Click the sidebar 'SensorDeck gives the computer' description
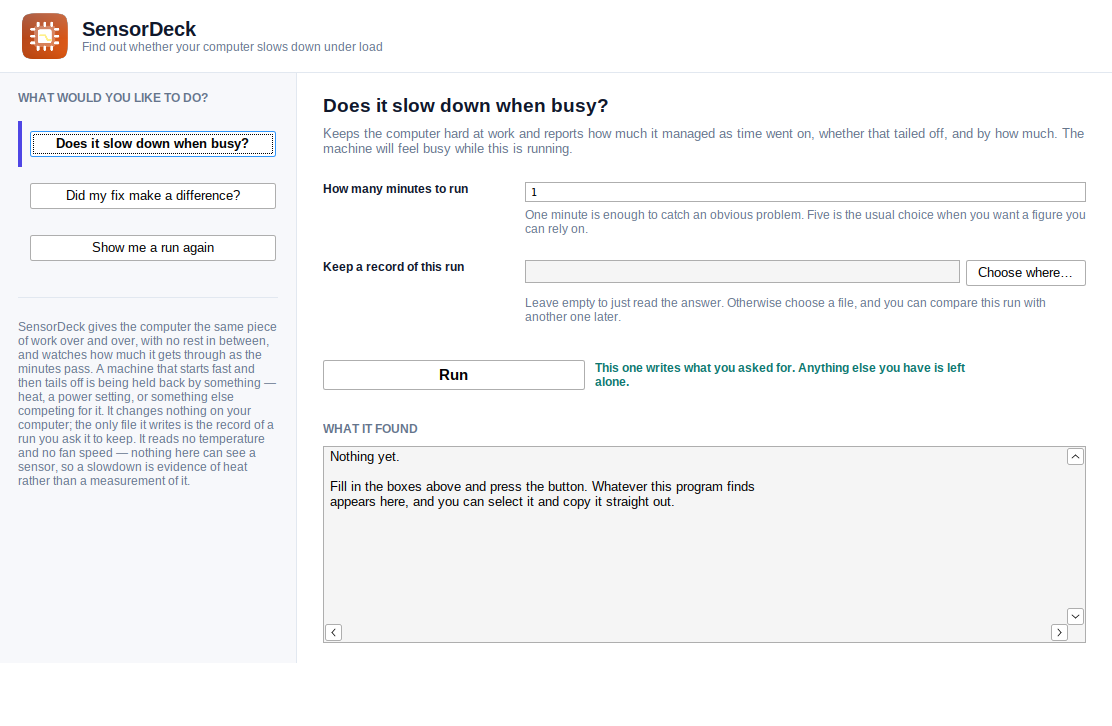Viewport: 1112px width, 726px height. (x=148, y=403)
